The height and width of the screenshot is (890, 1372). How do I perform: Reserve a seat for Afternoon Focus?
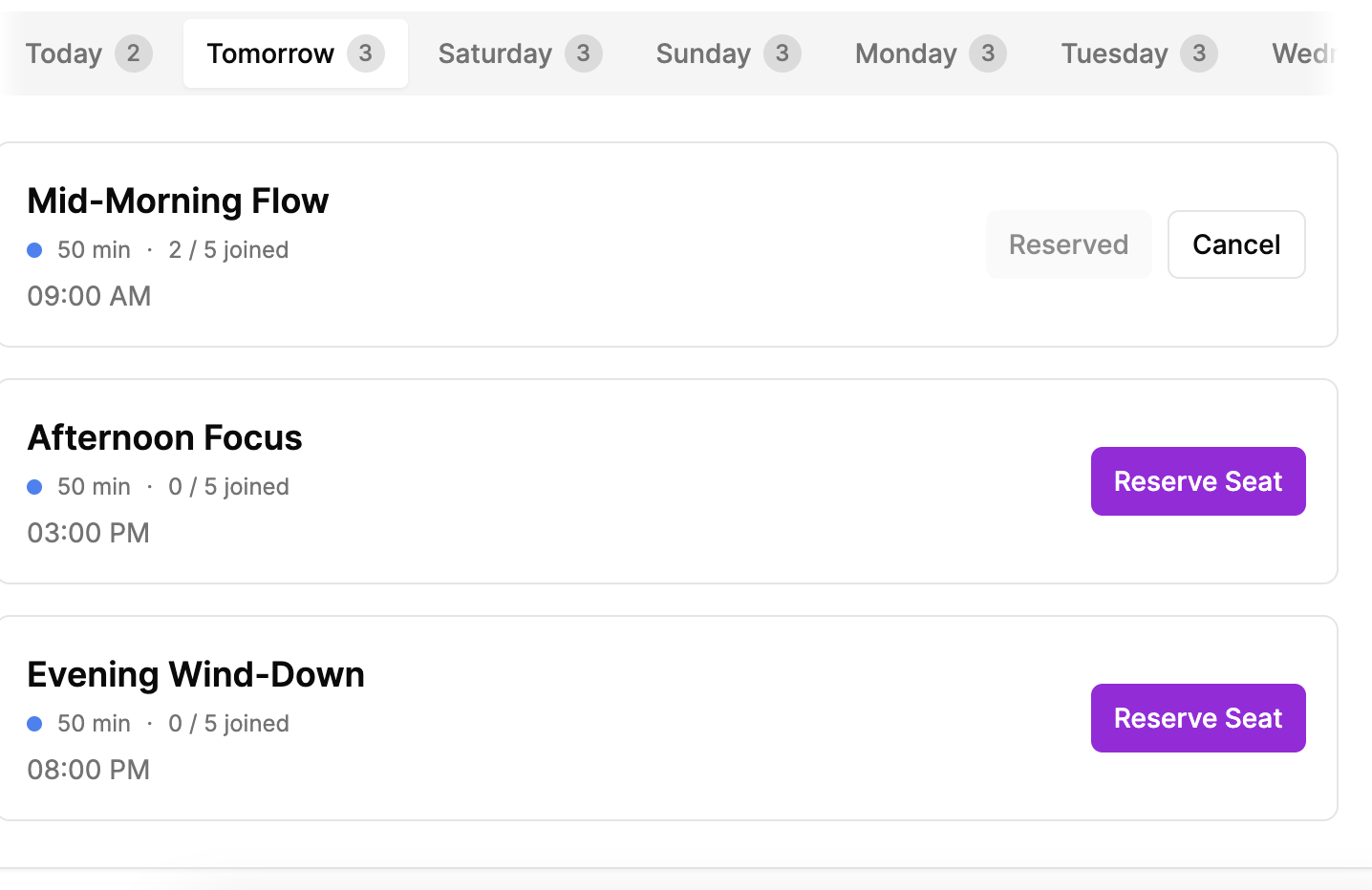tap(1198, 481)
